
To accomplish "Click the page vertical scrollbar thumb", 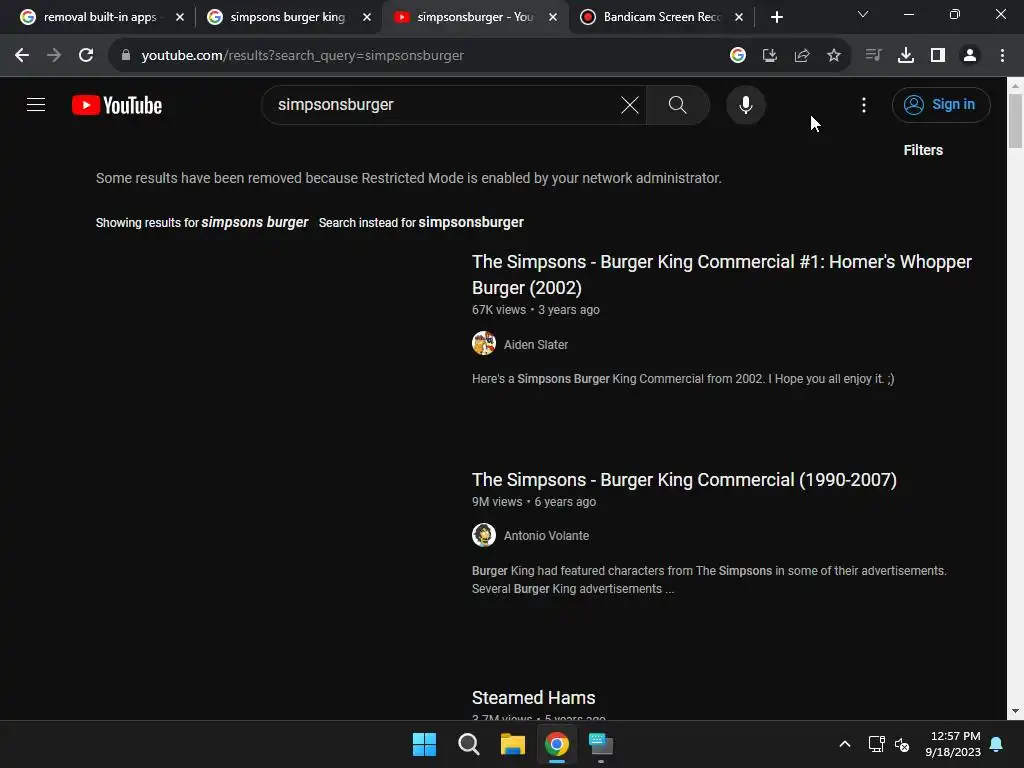I will [1015, 121].
